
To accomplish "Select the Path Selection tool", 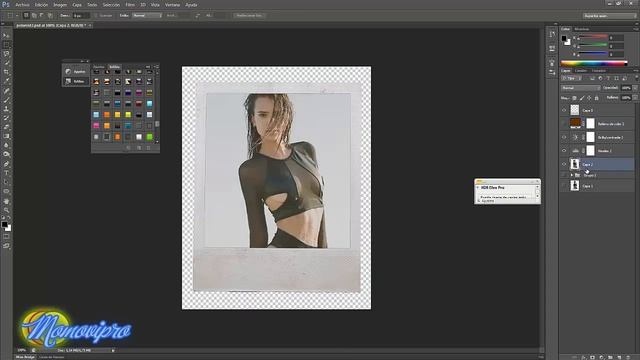I will click(6, 182).
